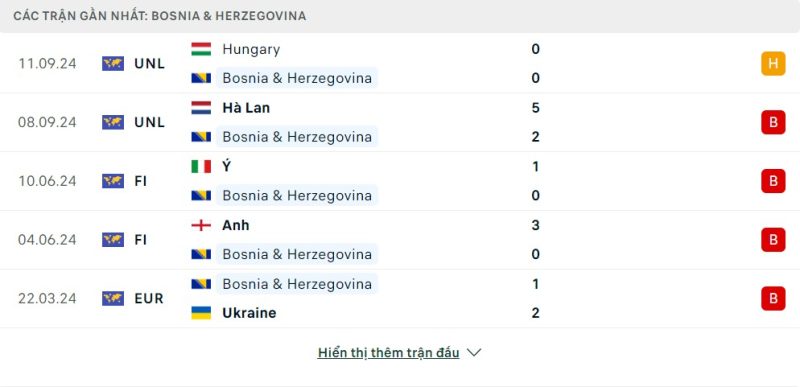
Task: Click highlighted Bosnia & Herzegovina in Ukraine match
Action: (x=297, y=284)
